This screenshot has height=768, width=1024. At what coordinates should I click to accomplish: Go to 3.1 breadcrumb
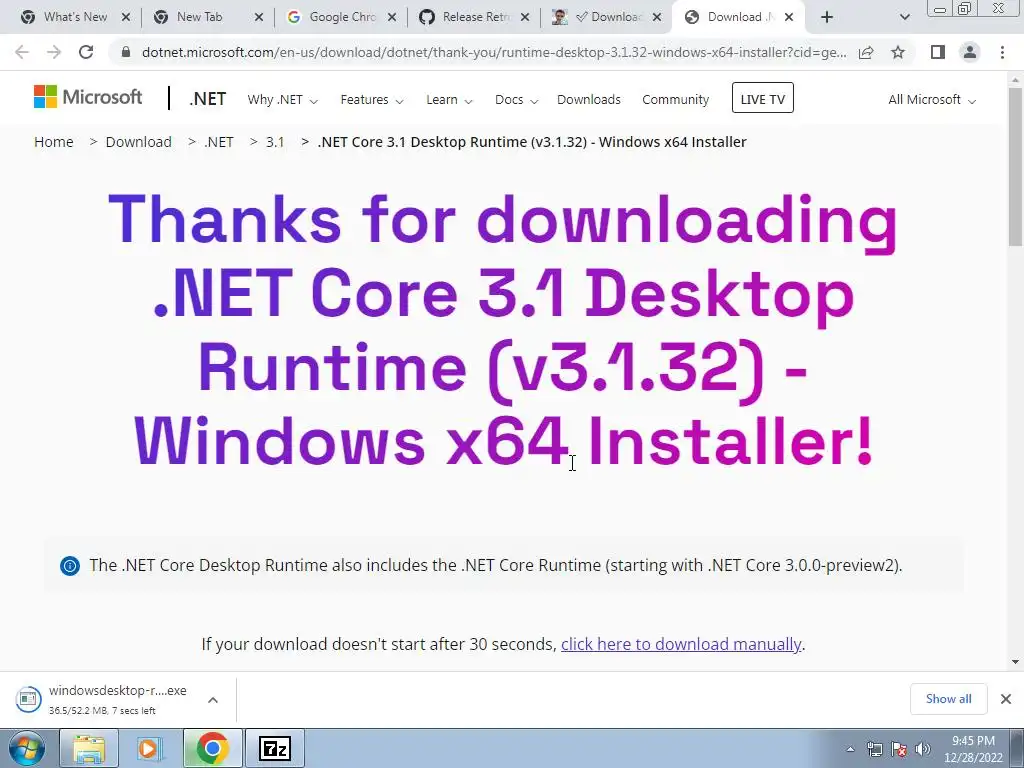tap(275, 142)
